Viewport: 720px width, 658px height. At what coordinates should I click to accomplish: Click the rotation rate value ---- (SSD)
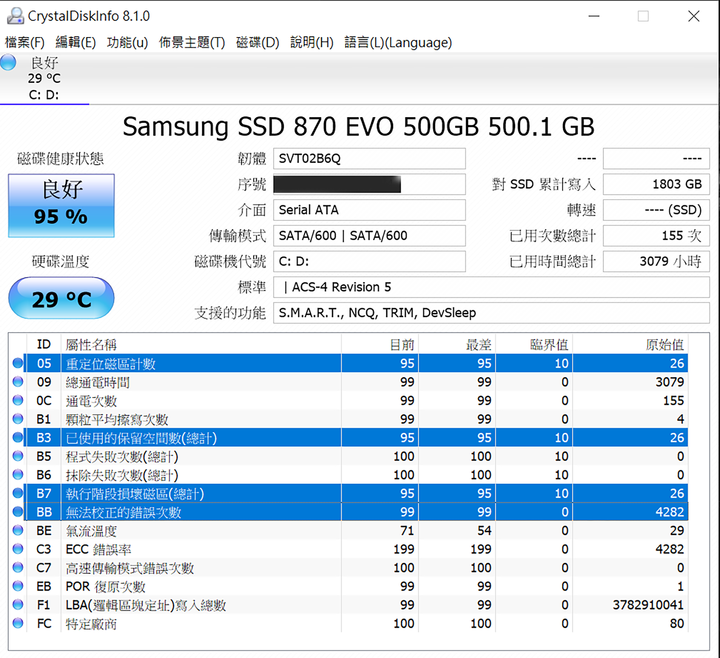[656, 210]
